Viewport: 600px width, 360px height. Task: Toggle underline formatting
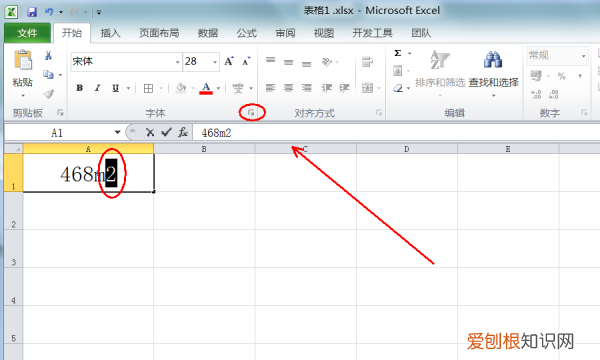[116, 88]
